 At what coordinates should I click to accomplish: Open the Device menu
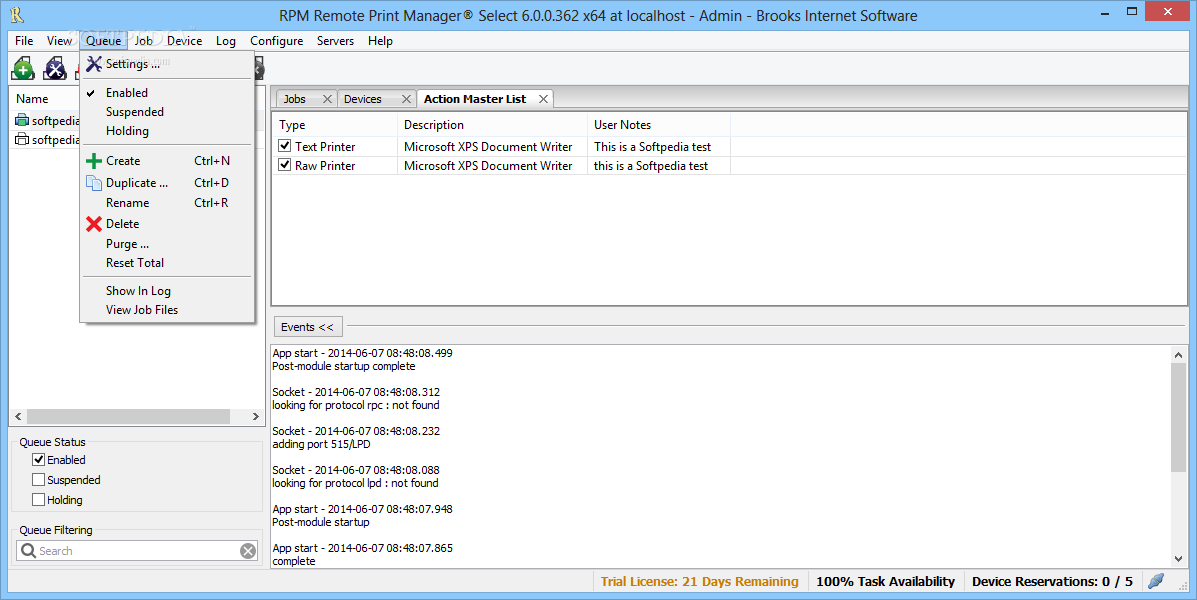tap(185, 41)
